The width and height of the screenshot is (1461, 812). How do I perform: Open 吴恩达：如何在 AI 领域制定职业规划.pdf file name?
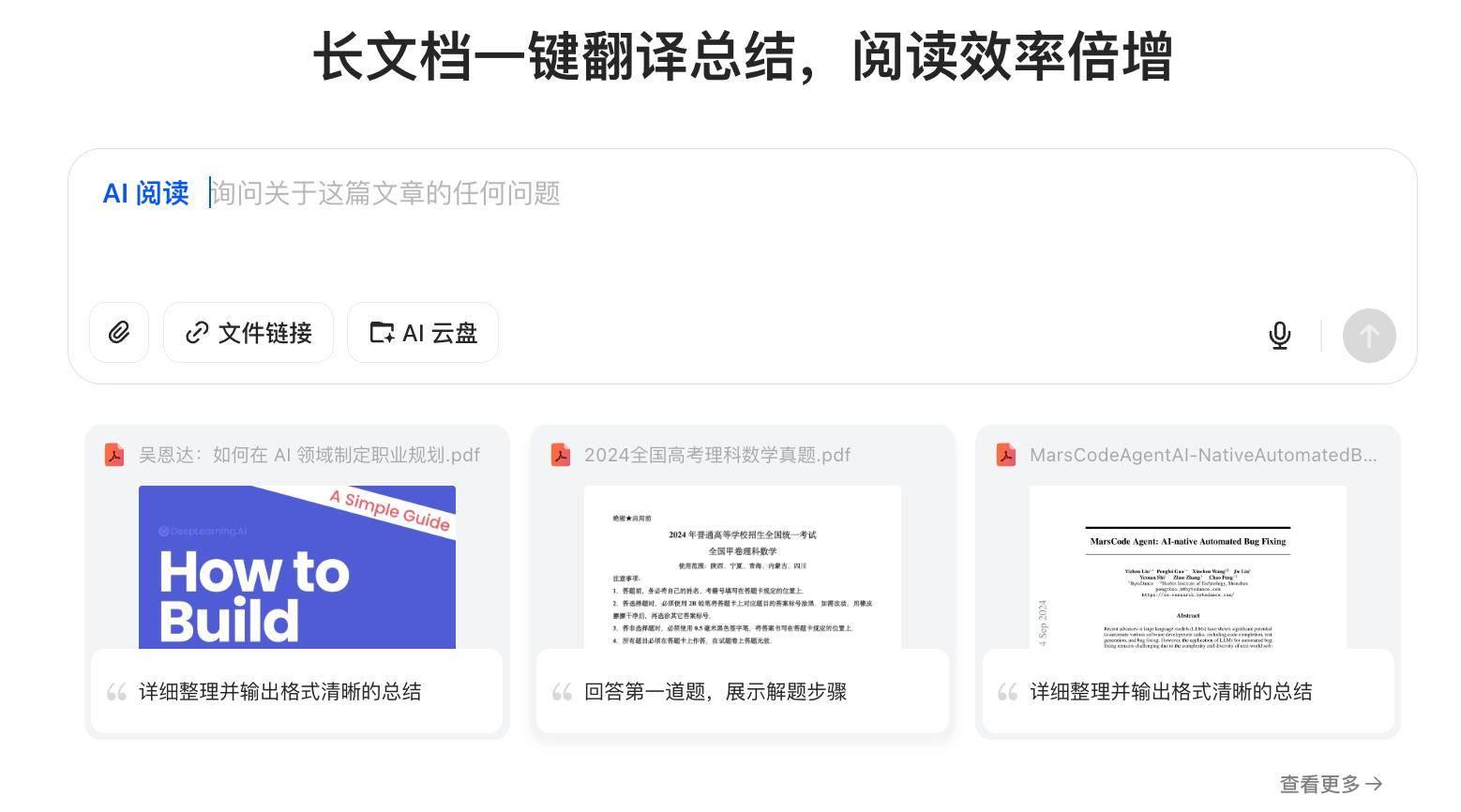309,455
